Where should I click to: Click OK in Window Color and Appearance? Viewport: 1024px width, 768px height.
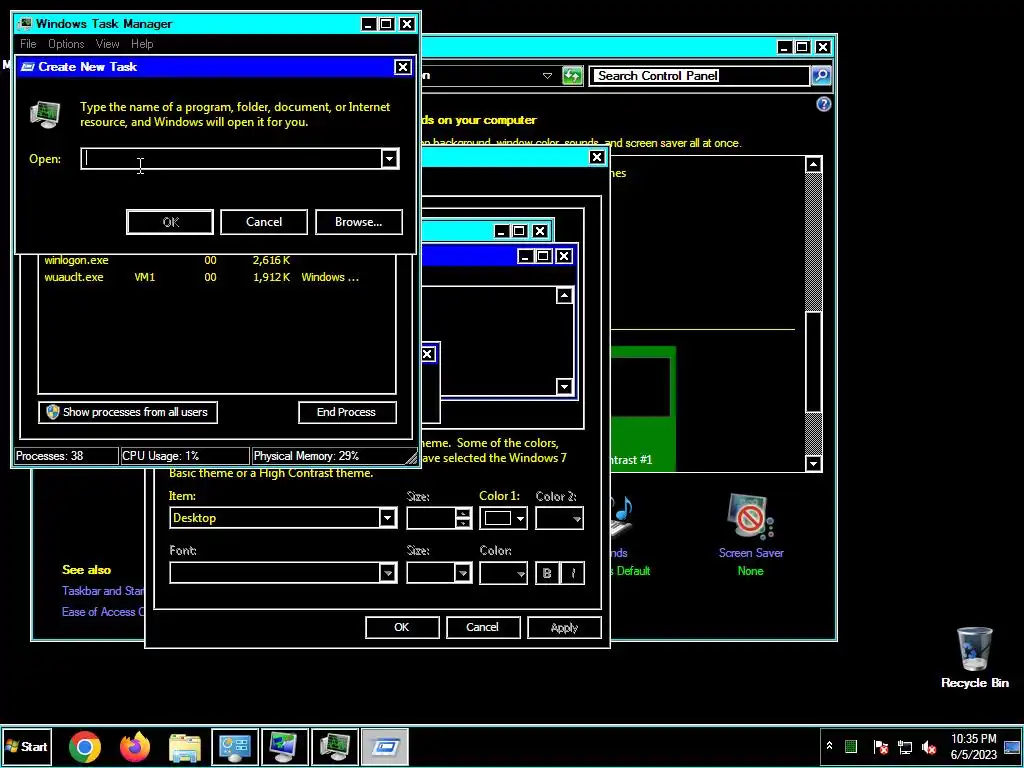click(x=402, y=627)
